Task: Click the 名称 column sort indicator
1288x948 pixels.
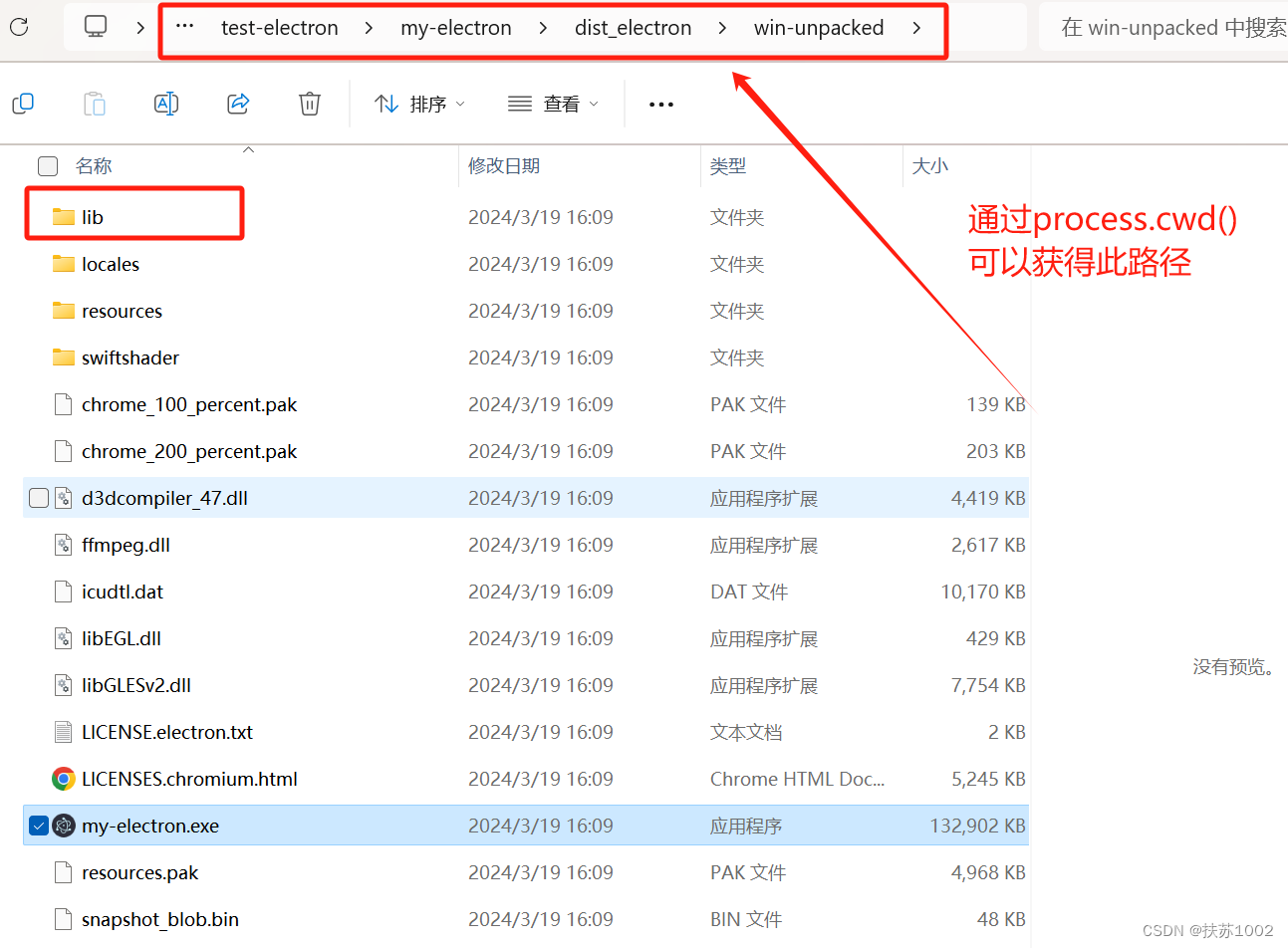Action: coord(248,150)
